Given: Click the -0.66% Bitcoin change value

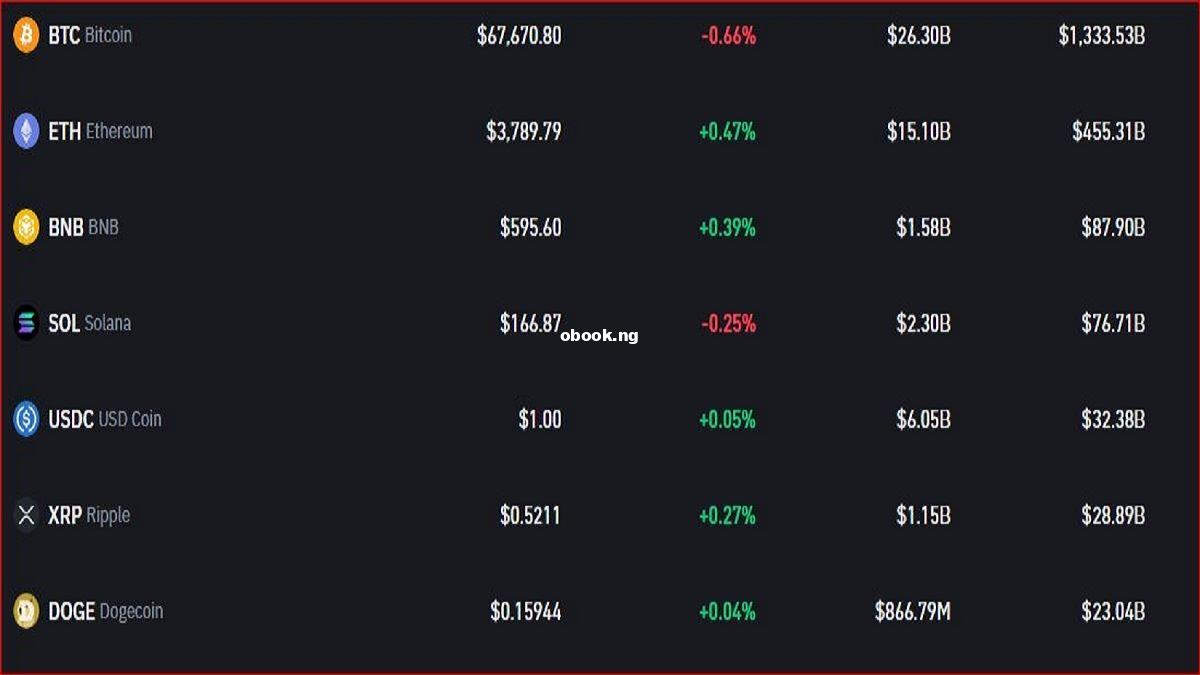Looking at the screenshot, I should click(728, 35).
